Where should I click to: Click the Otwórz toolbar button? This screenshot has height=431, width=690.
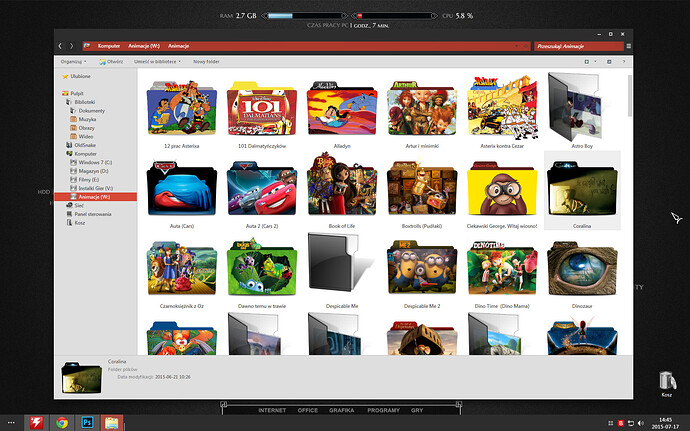pos(111,62)
